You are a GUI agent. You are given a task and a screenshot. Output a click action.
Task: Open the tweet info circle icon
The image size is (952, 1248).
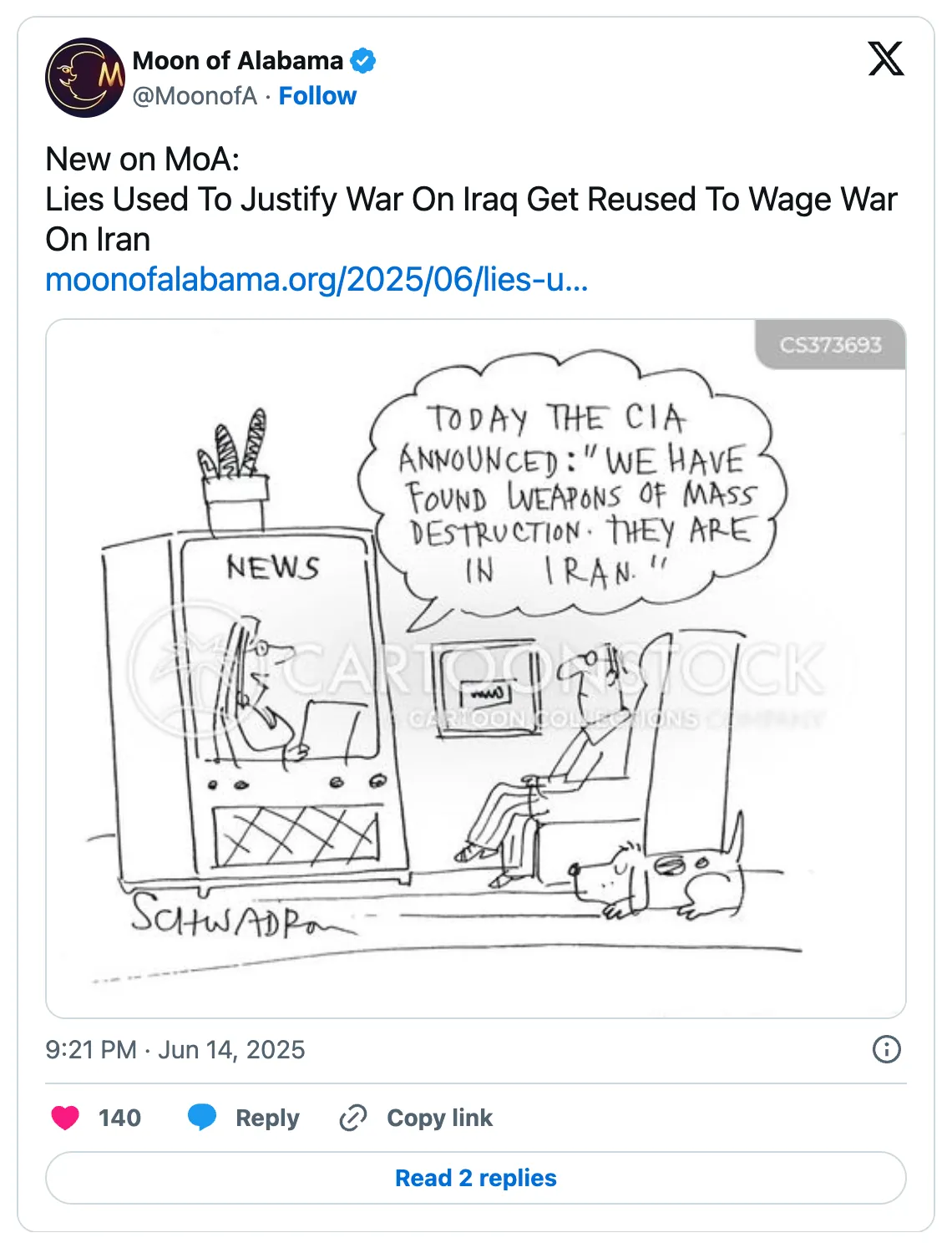pyautogui.click(x=886, y=1049)
